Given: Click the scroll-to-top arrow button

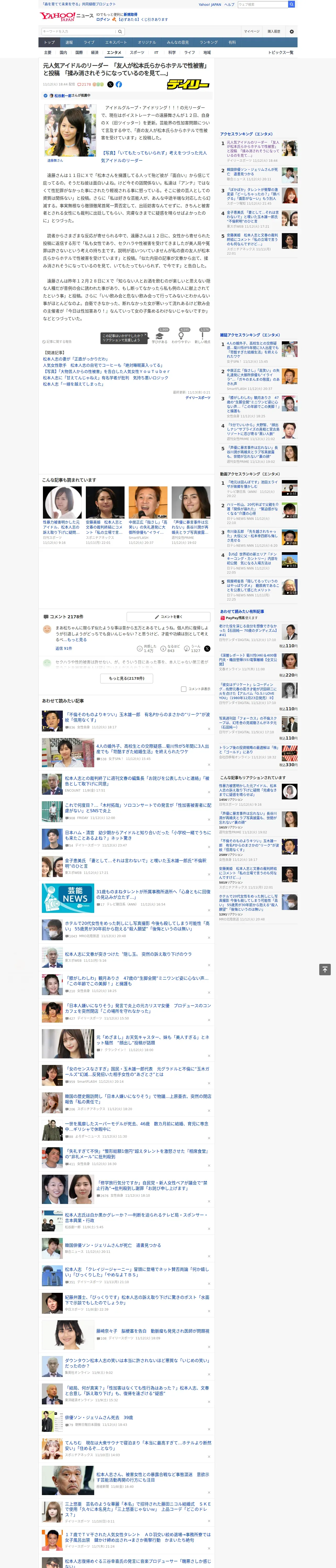Looking at the screenshot, I should [x=325, y=970].
